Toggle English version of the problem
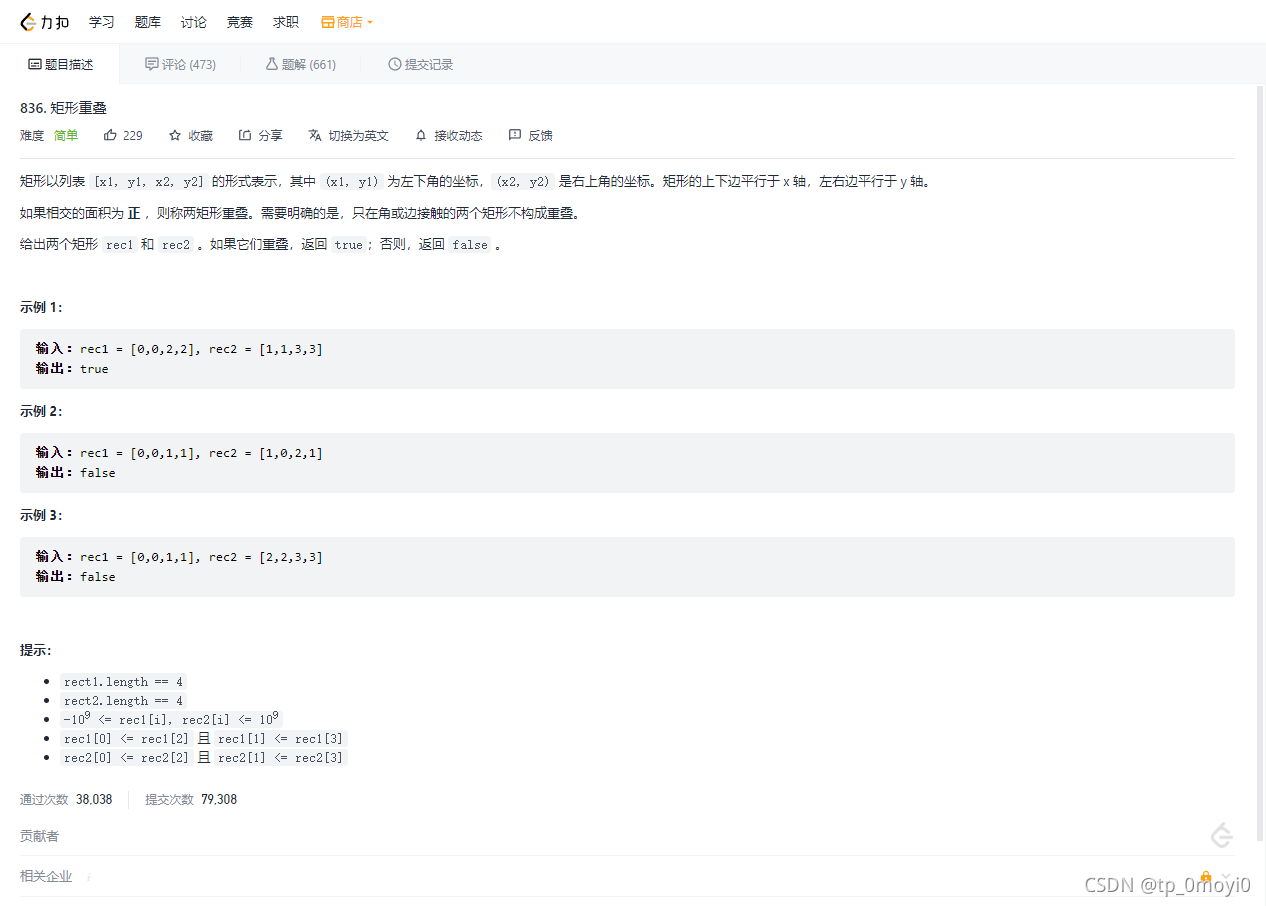The image size is (1266, 906). [x=349, y=135]
